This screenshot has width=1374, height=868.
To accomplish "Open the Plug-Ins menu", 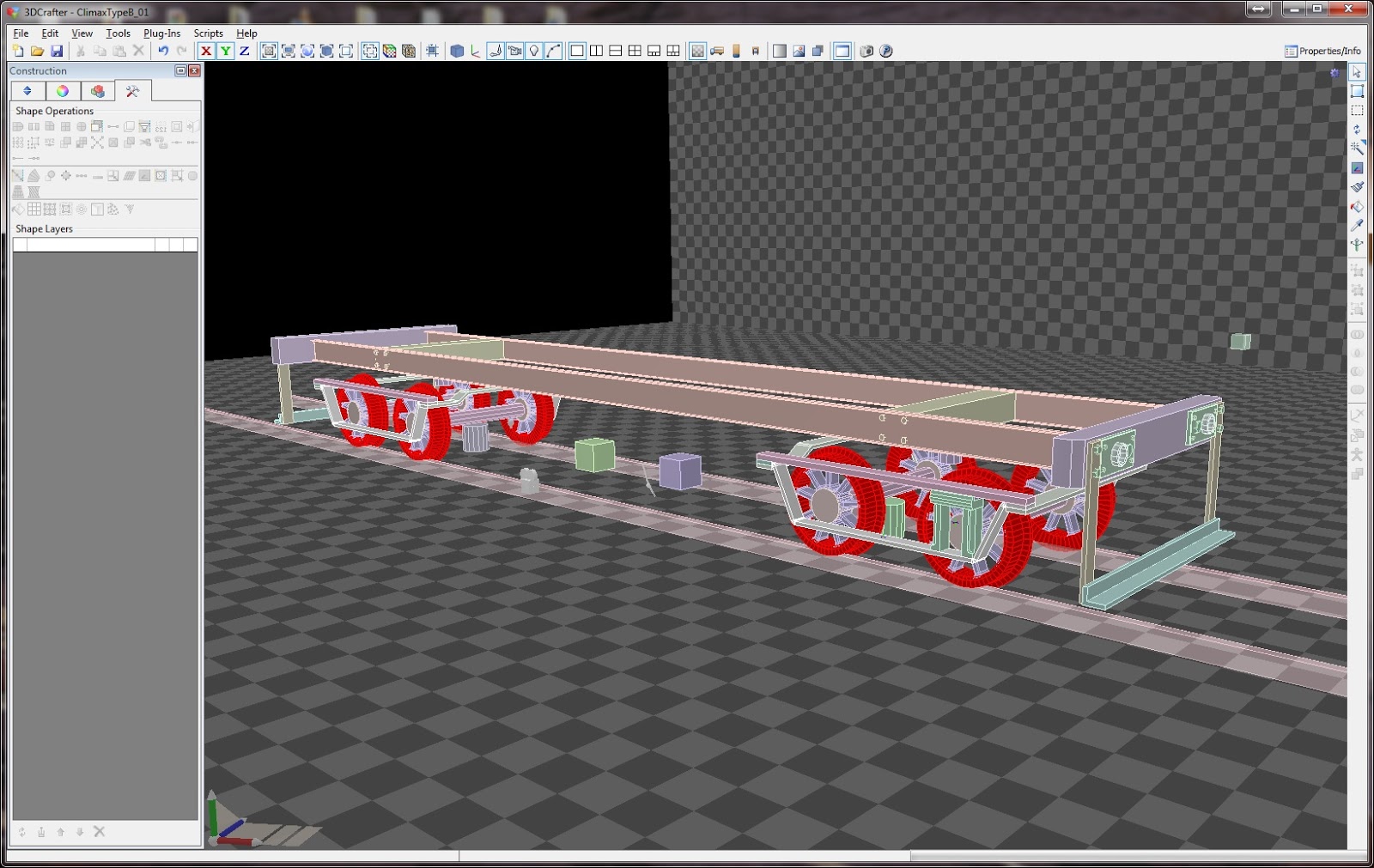I will pyautogui.click(x=161, y=33).
